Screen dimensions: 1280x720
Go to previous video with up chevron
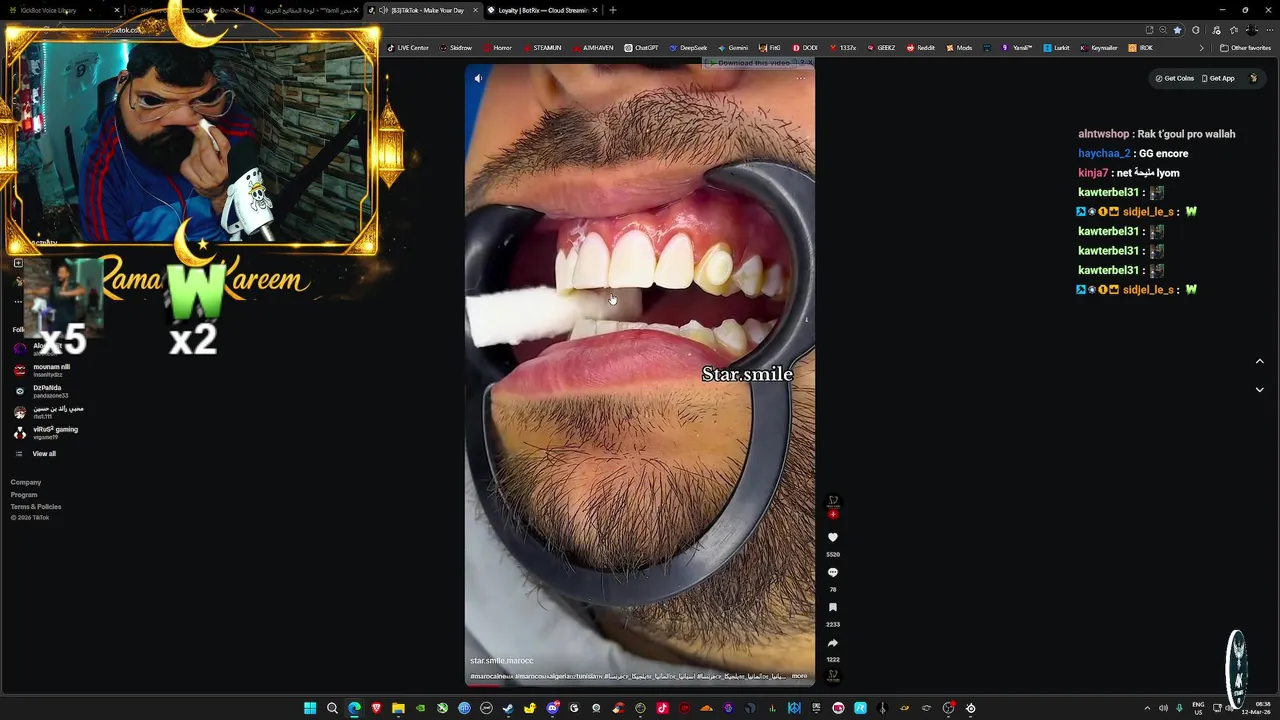[x=1259, y=361]
